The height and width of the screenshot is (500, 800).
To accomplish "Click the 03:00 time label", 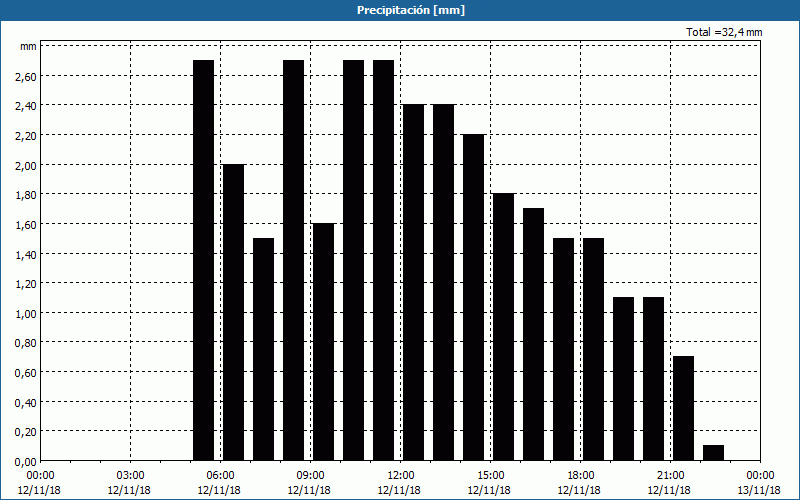I will (x=130, y=476).
